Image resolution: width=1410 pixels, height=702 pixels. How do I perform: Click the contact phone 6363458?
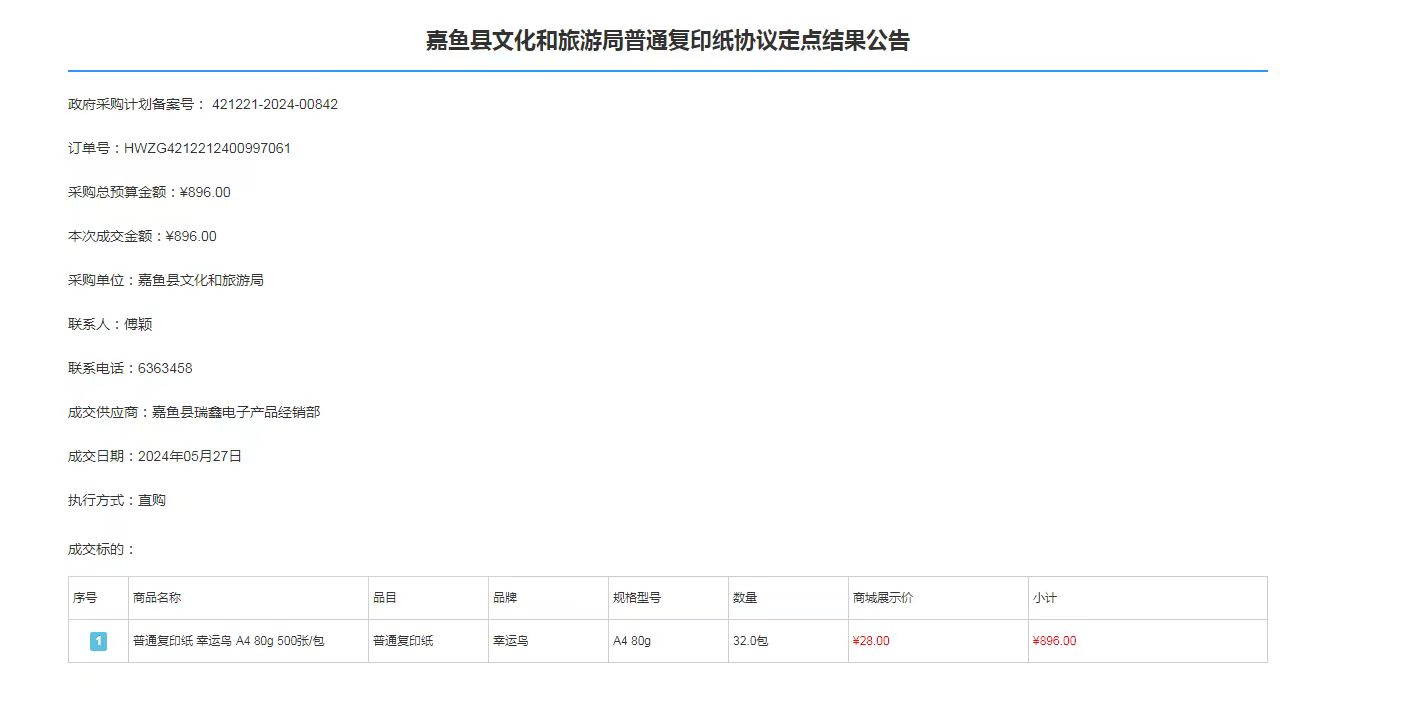(165, 368)
